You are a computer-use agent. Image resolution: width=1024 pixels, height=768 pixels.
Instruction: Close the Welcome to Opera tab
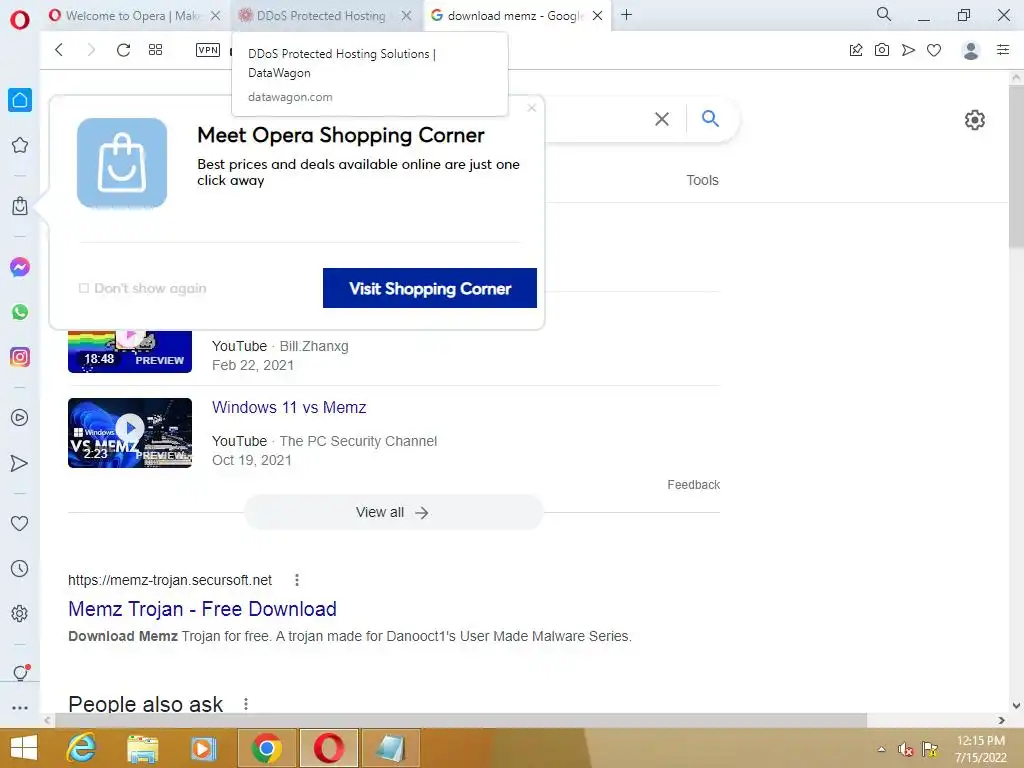215,16
